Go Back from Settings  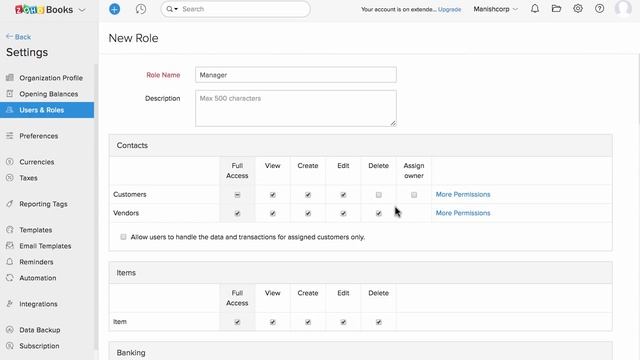(18, 37)
